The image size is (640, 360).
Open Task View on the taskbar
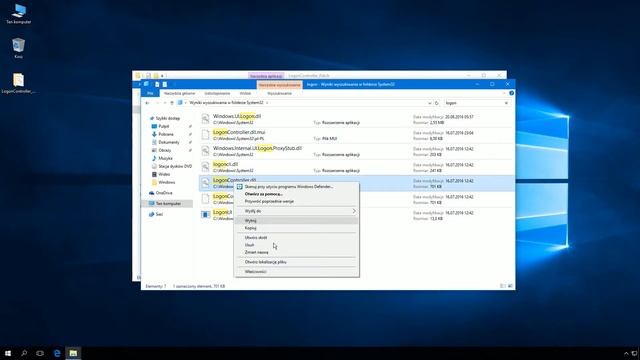(40, 353)
